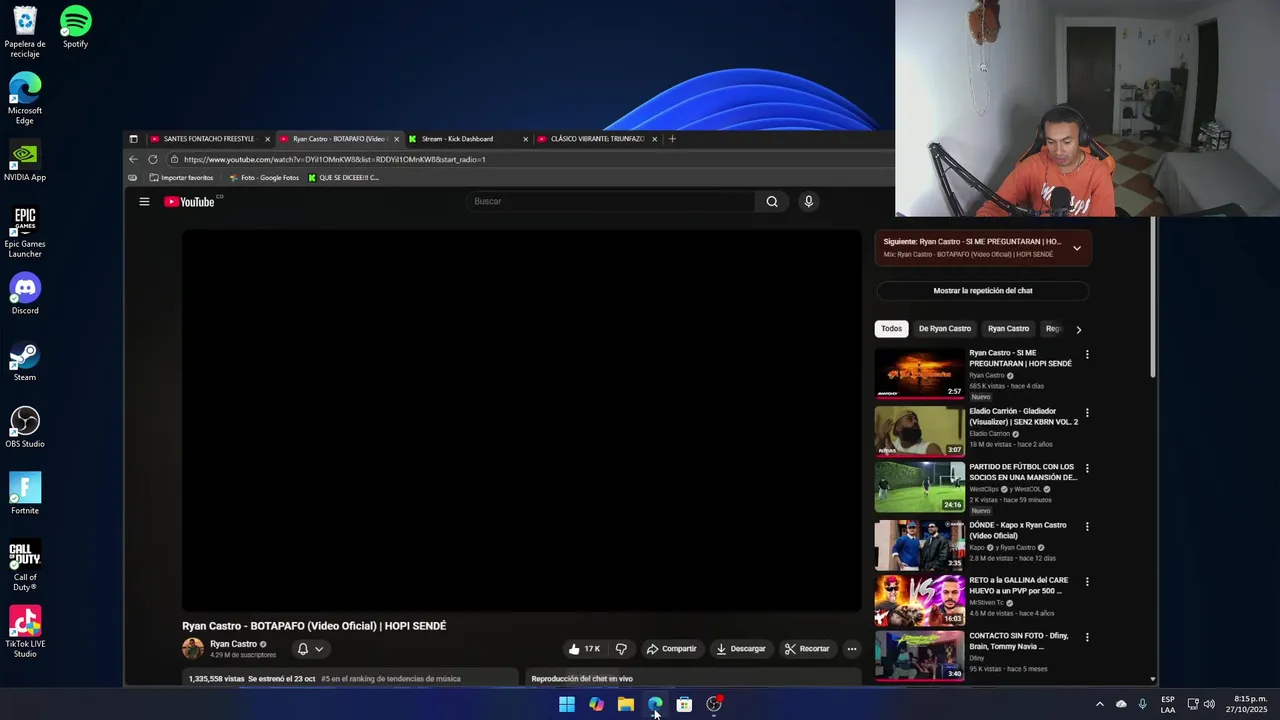Viewport: 1280px width, 720px height.
Task: Open options menu for Eladio Carrión Gladiador
Action: pos(1087,413)
